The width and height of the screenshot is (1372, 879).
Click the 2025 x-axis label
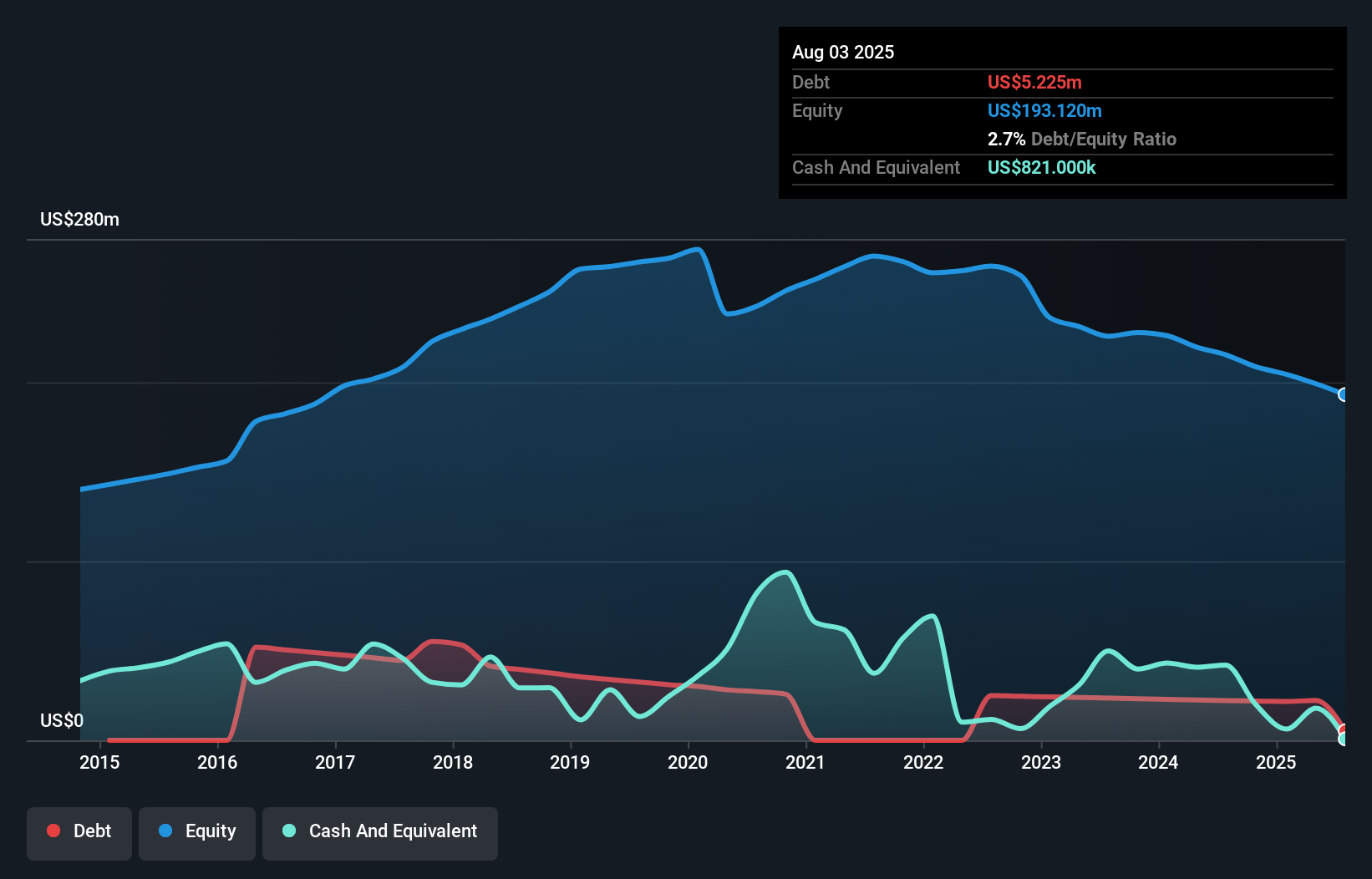[1276, 762]
